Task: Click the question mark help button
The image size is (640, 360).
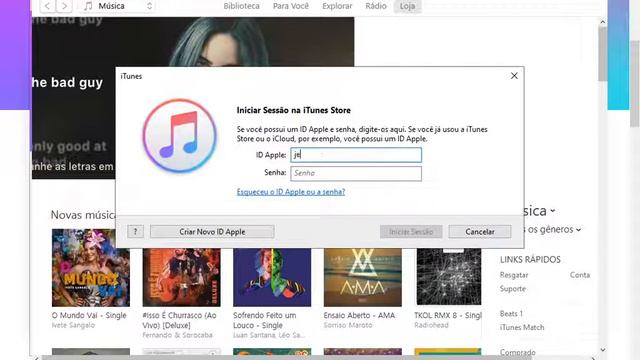Action: (135, 232)
